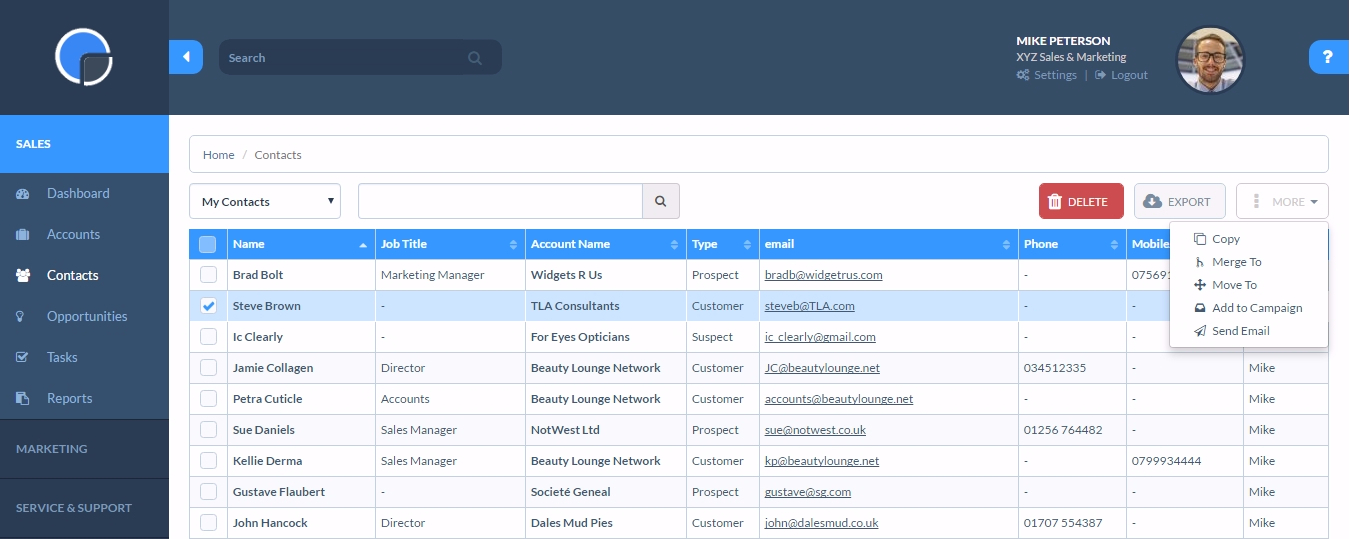1349x539 pixels.
Task: Open the Widgets R Us account name
Action: coord(566,275)
